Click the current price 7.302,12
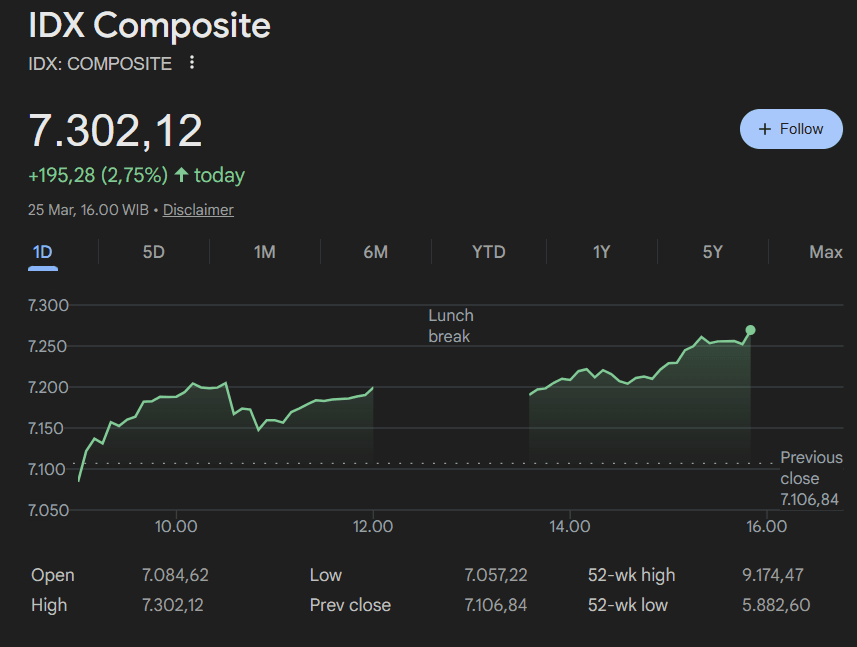The height and width of the screenshot is (647, 857). (x=115, y=131)
